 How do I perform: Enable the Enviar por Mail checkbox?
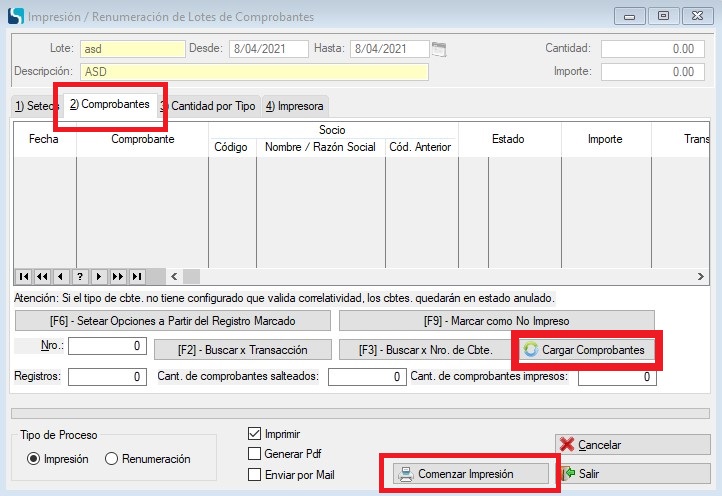[255, 474]
